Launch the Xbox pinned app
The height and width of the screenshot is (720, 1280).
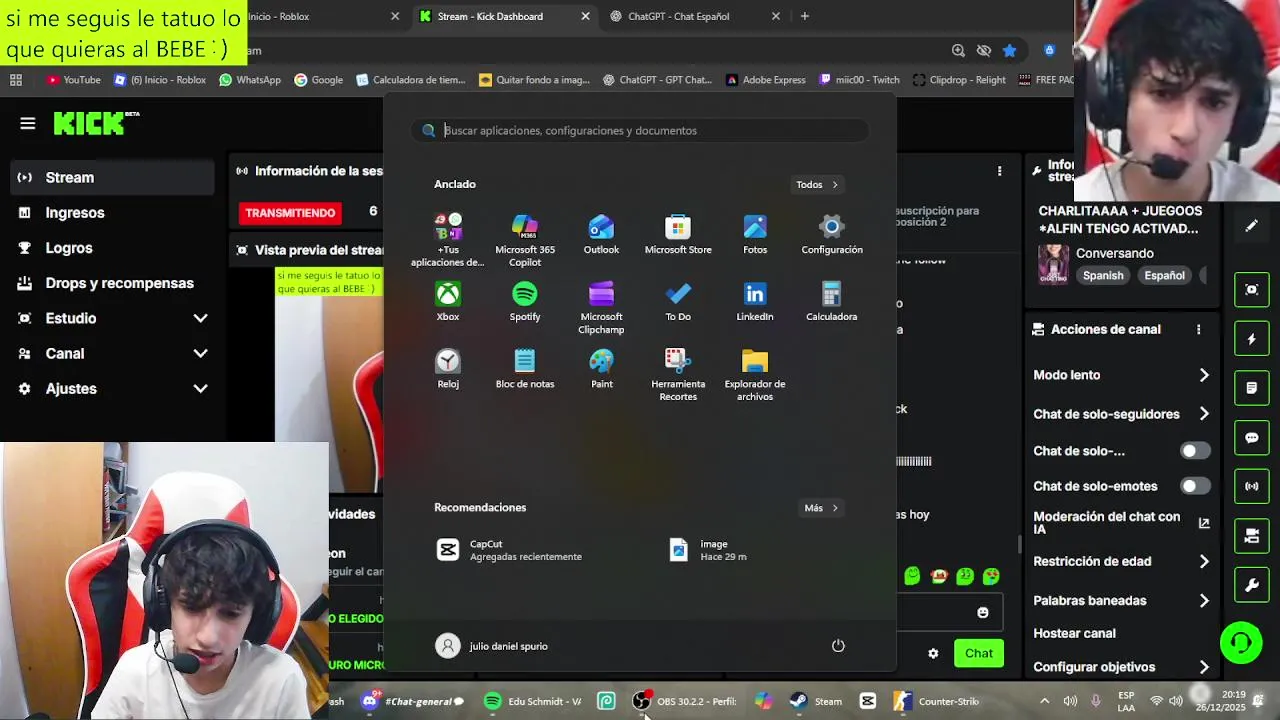(x=448, y=302)
